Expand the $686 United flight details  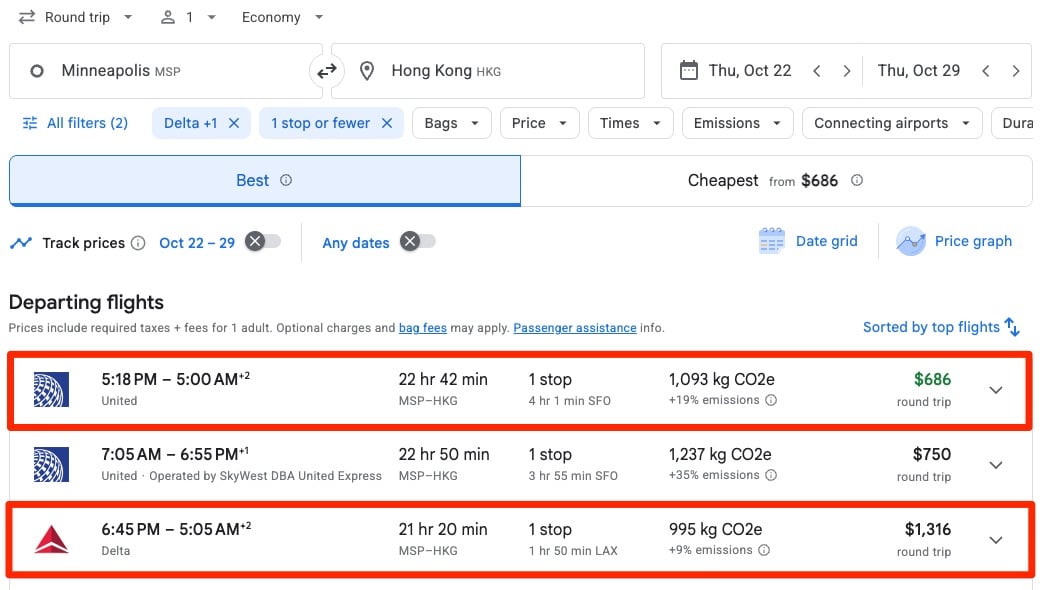coord(996,390)
